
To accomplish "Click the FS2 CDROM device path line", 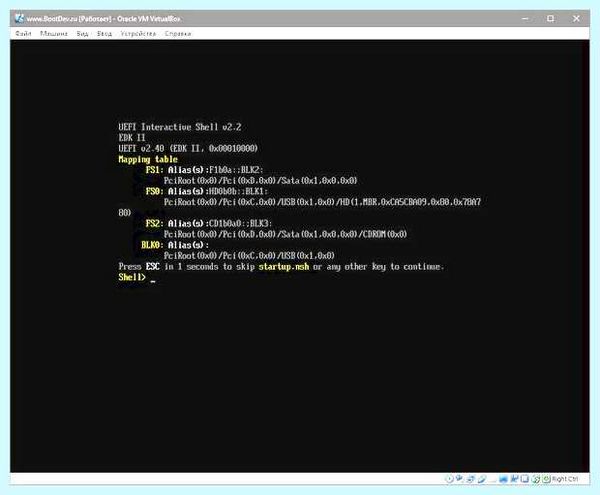I will tap(285, 234).
